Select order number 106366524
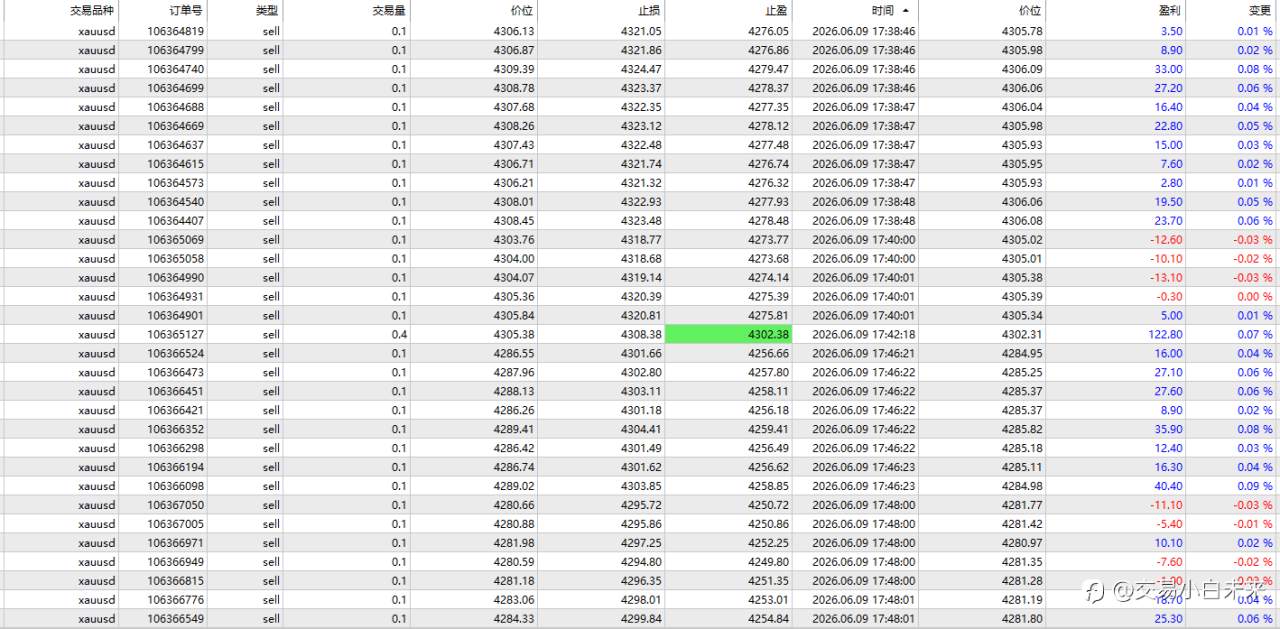 tap(175, 354)
